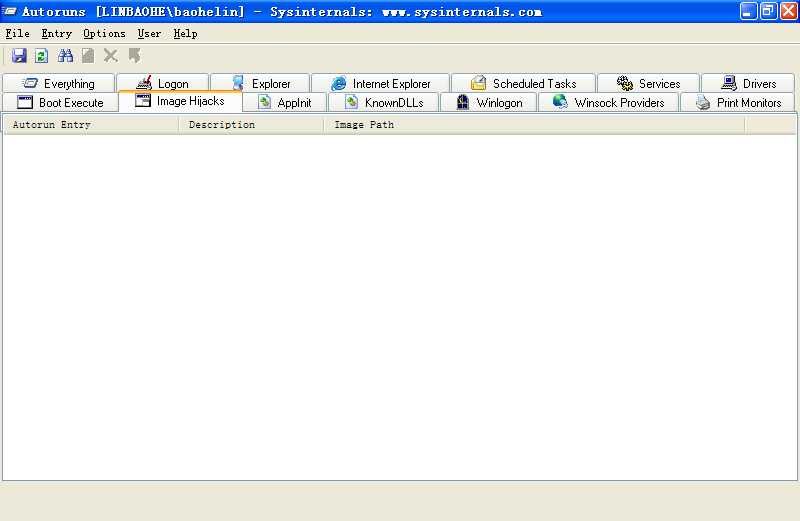Image resolution: width=800 pixels, height=521 pixels.
Task: Click the Delete X toolbar icon
Action: (111, 56)
